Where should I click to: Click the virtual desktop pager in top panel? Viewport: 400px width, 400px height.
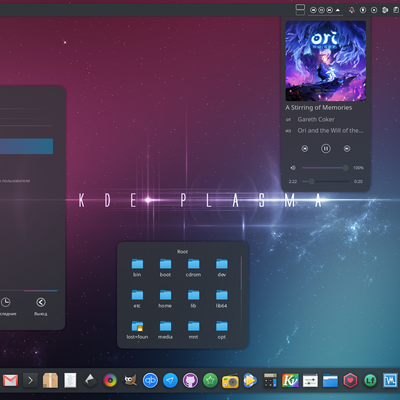pos(300,9)
